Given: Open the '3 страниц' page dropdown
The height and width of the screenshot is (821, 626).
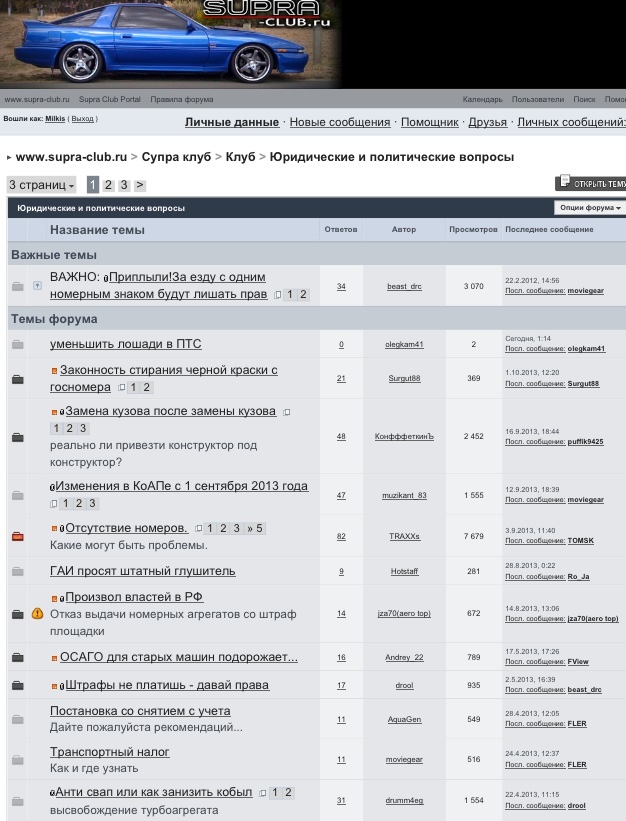Looking at the screenshot, I should [42, 185].
